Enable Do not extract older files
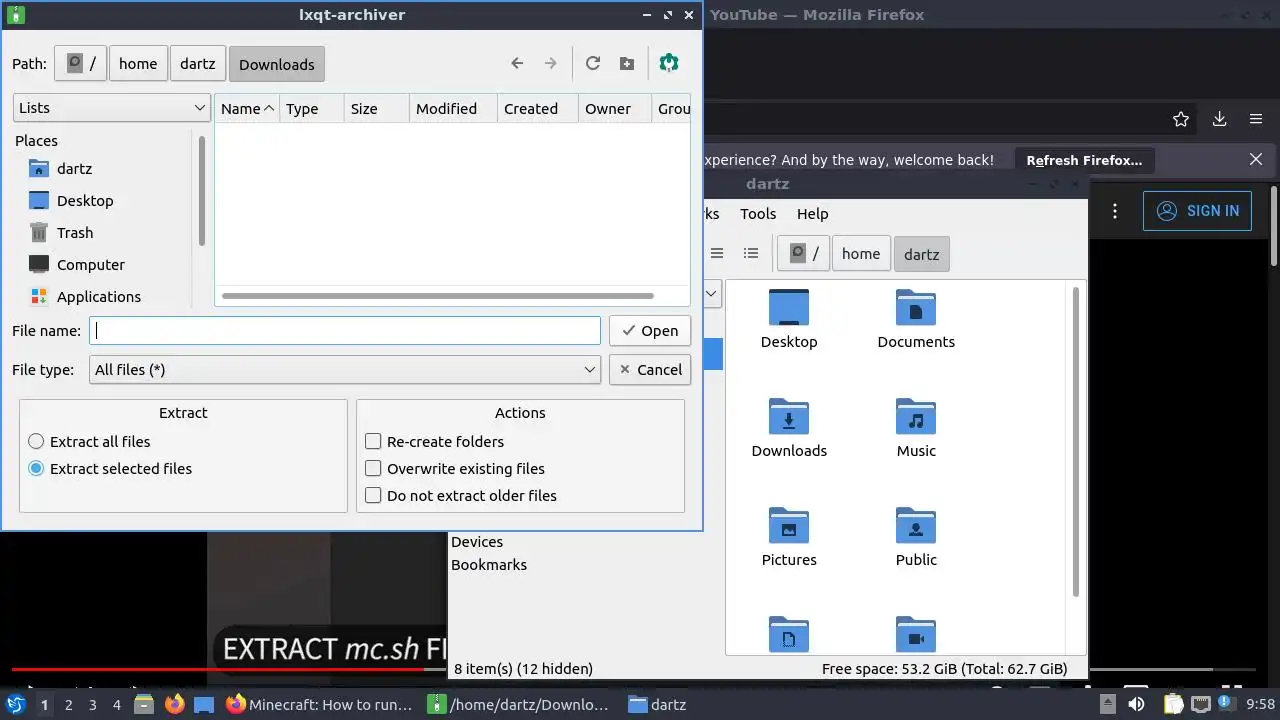This screenshot has width=1280, height=720. [x=461, y=495]
